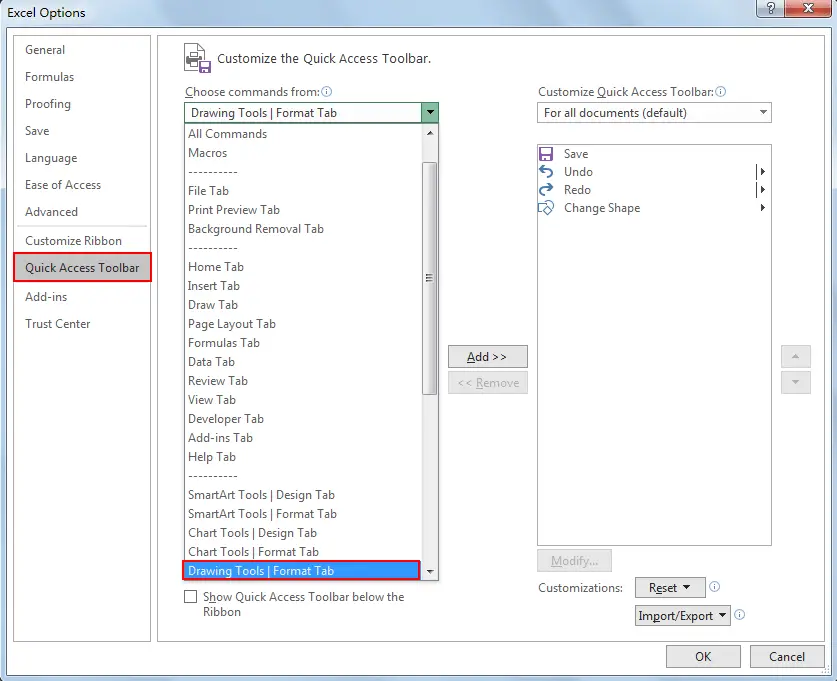Image resolution: width=837 pixels, height=681 pixels.
Task: Open the Formulas options category
Action: [x=82, y=77]
